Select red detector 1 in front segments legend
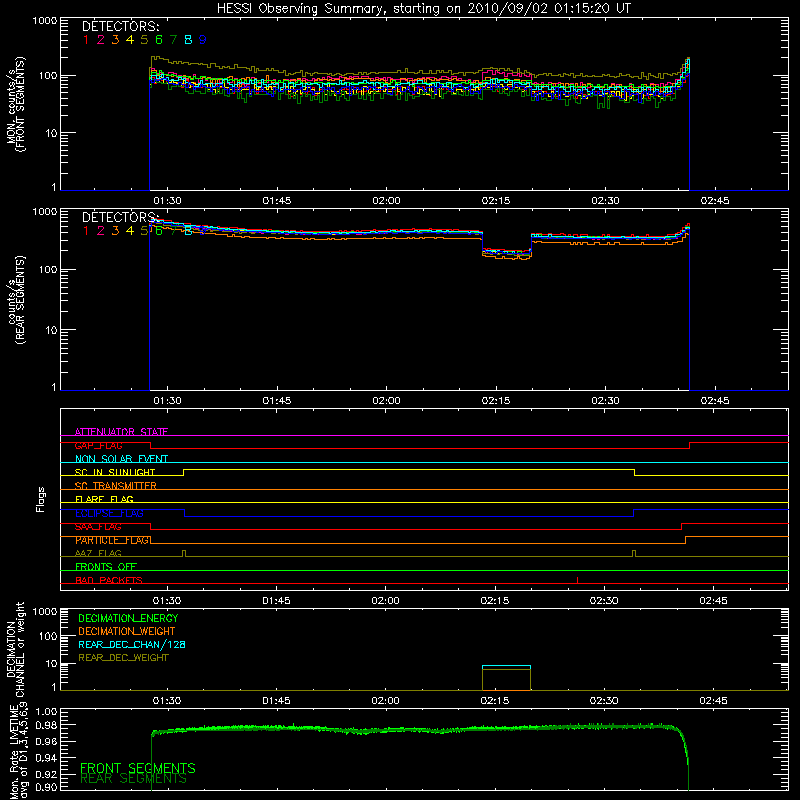 [x=86, y=40]
